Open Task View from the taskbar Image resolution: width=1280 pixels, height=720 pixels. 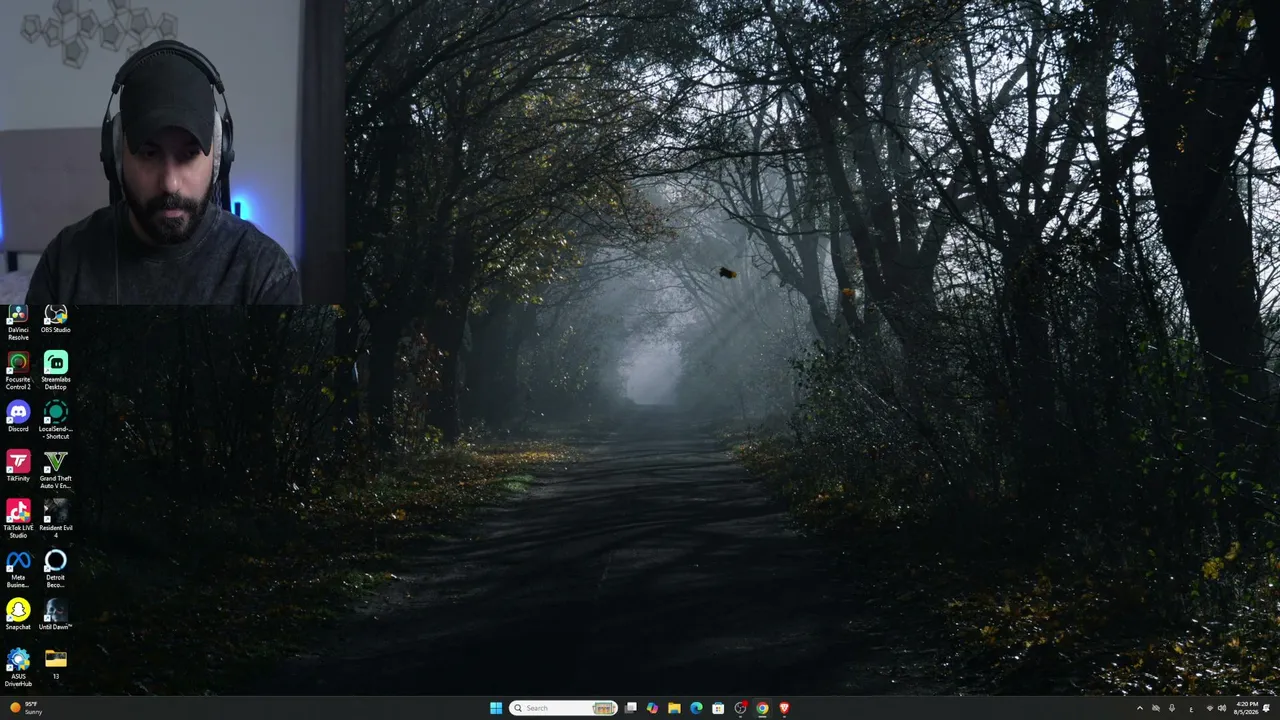pyautogui.click(x=631, y=708)
